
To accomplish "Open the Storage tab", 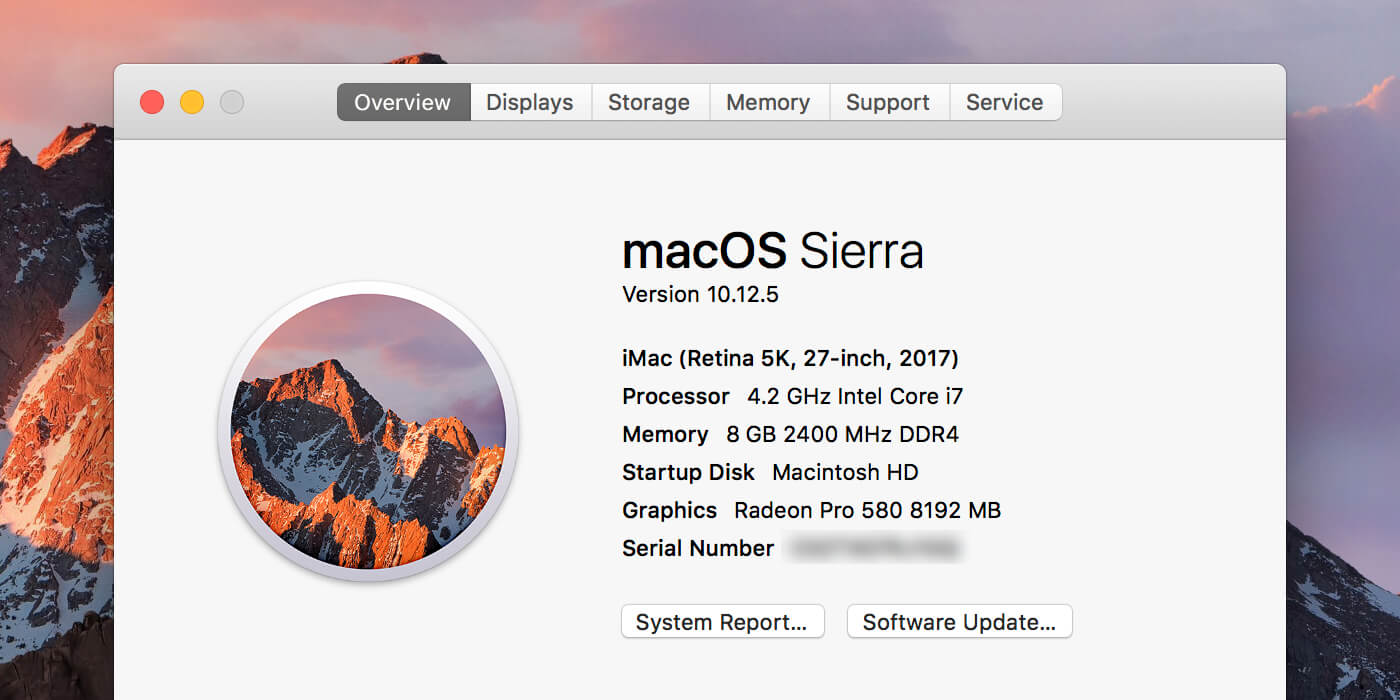I will [x=650, y=102].
